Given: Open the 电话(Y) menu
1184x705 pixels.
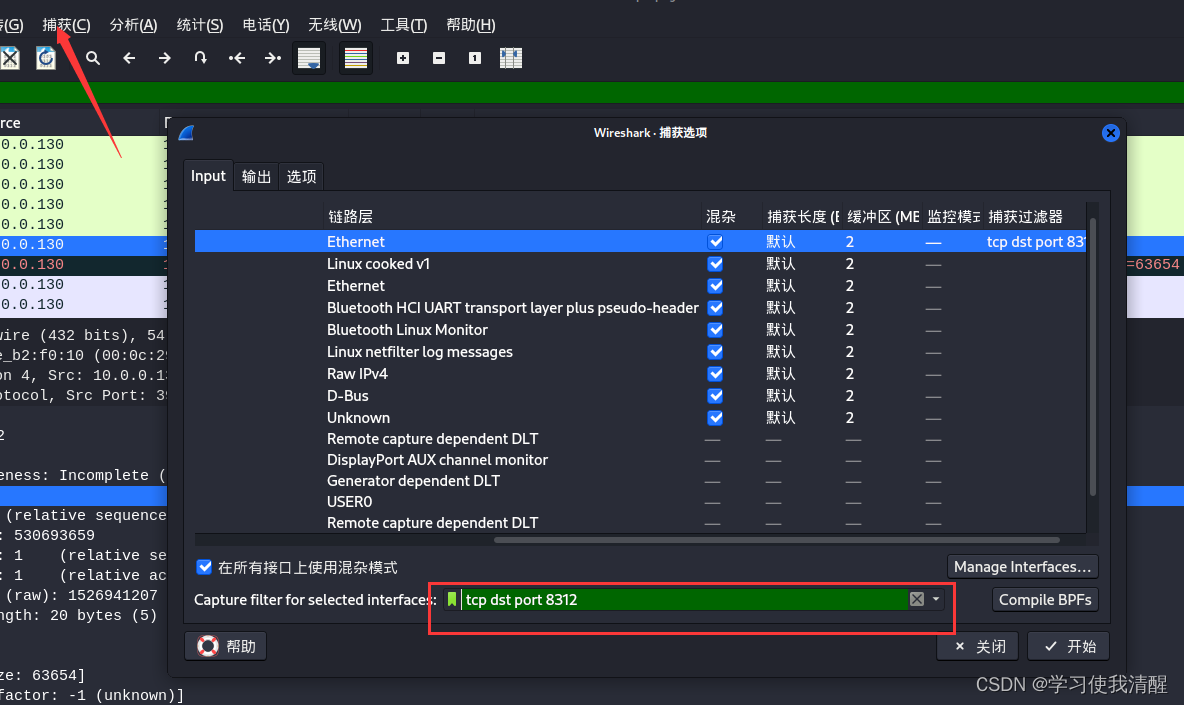Looking at the screenshot, I should [x=266, y=25].
